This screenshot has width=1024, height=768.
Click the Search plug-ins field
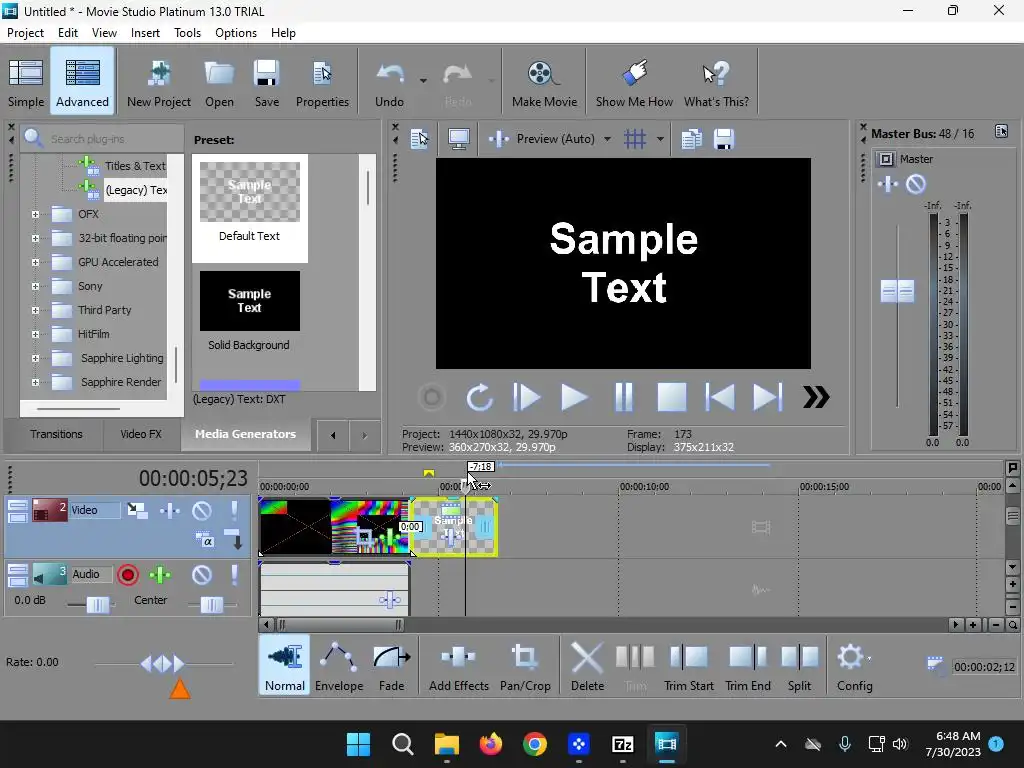(x=103, y=138)
